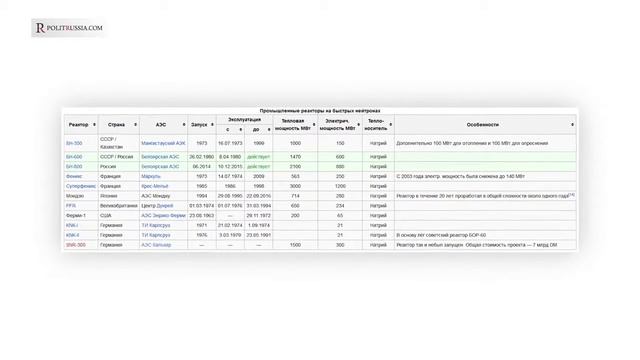Open ТИ Карлсруэ link in KNK-II row
The height and width of the screenshot is (360, 640).
click(x=156, y=235)
